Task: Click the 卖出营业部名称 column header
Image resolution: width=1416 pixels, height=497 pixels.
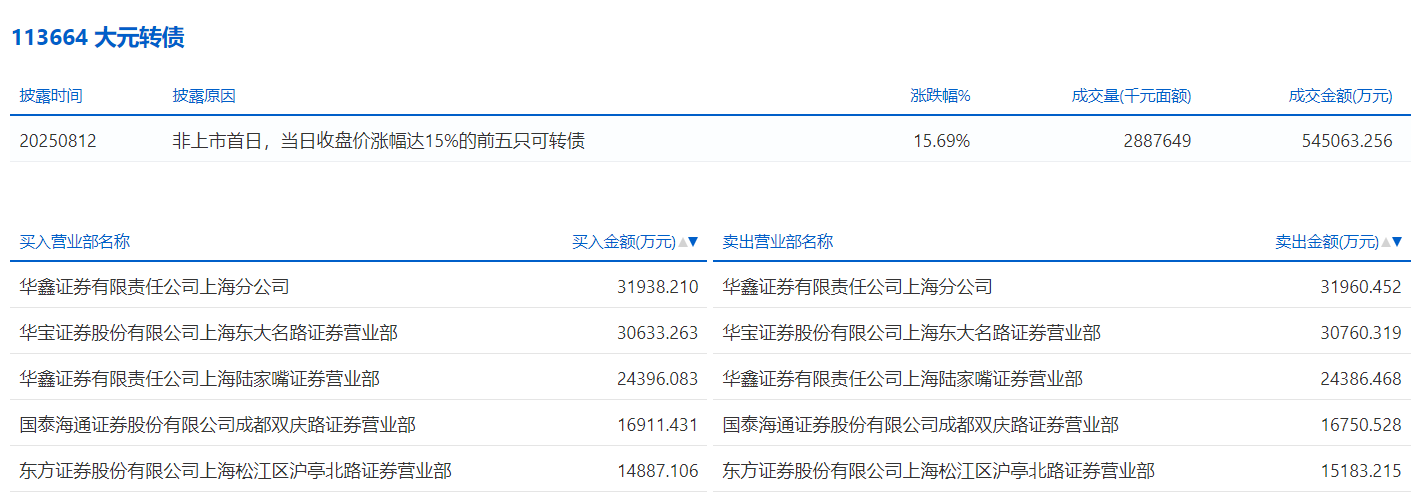Action: coord(778,242)
